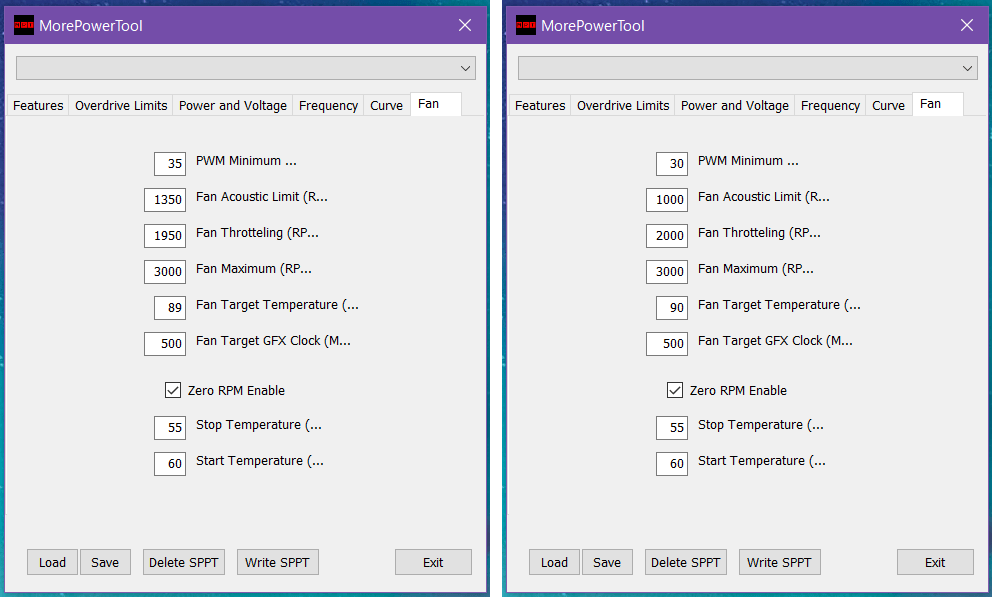Click the Fan Target Temperature field showing 90
Image resolution: width=992 pixels, height=597 pixels.
(x=672, y=308)
